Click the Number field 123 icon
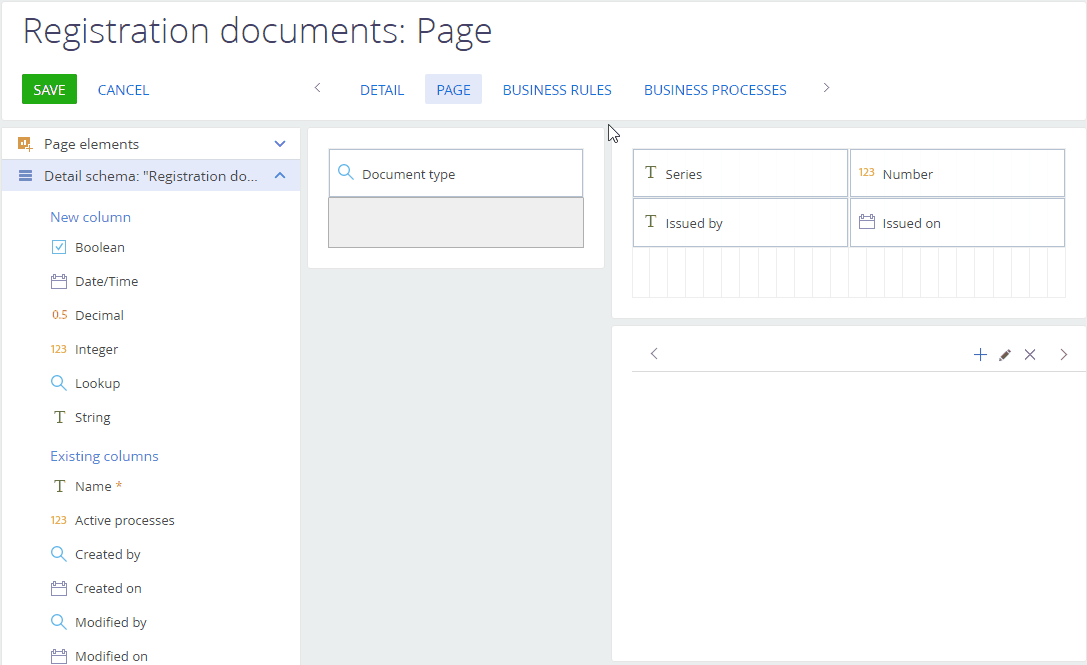1087x665 pixels. click(x=867, y=172)
